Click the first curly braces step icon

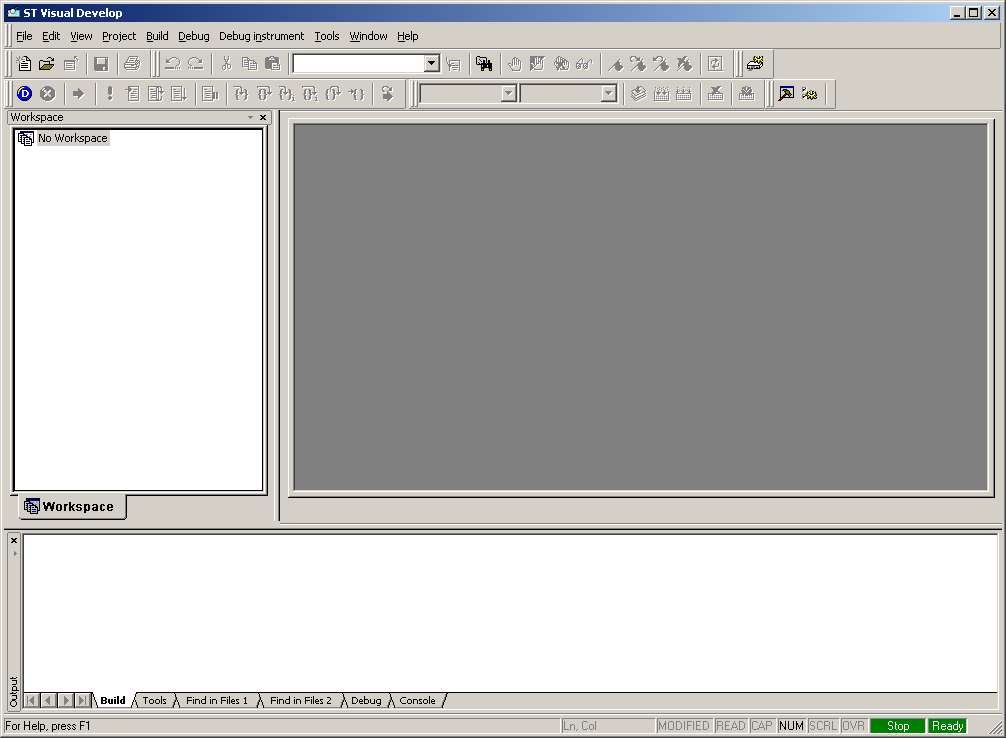pos(241,94)
